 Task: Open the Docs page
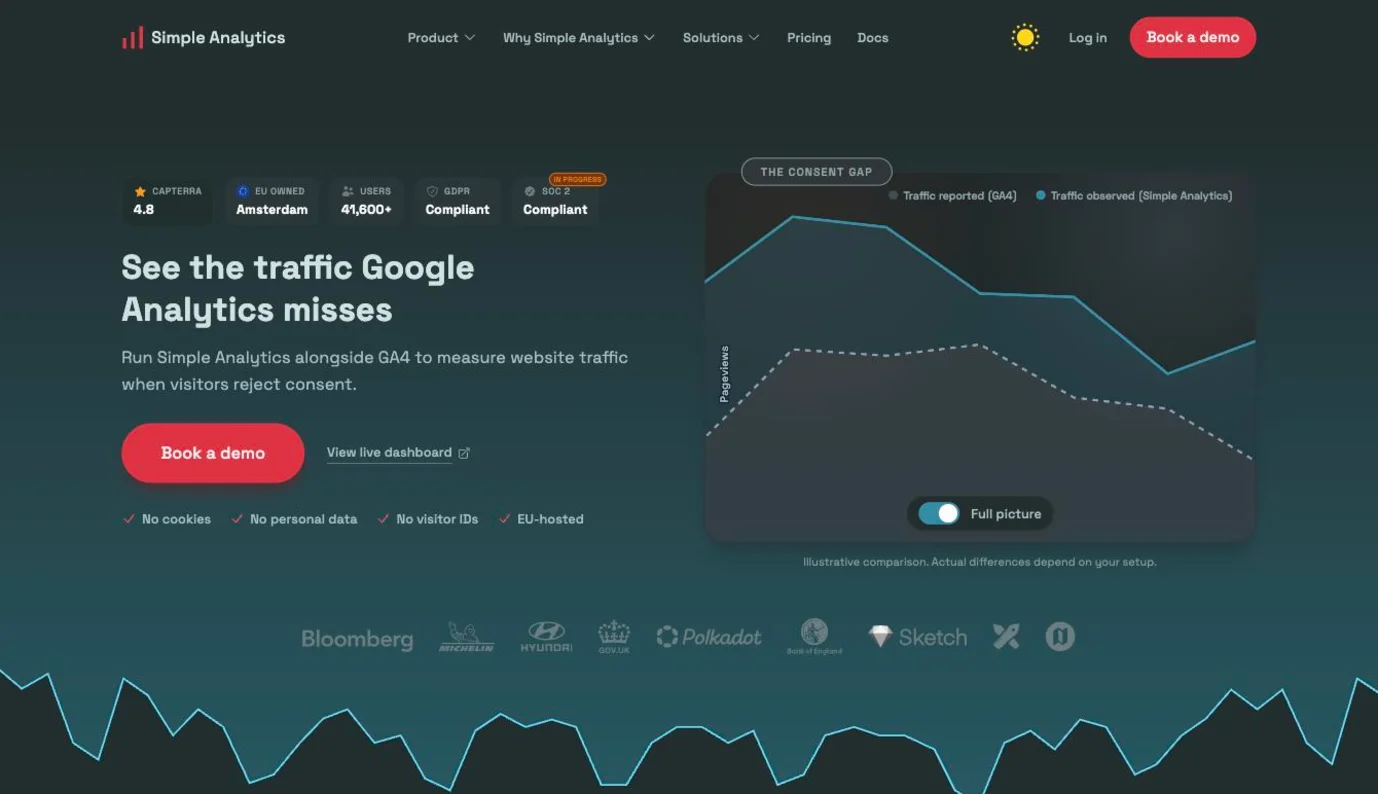pyautogui.click(x=873, y=38)
